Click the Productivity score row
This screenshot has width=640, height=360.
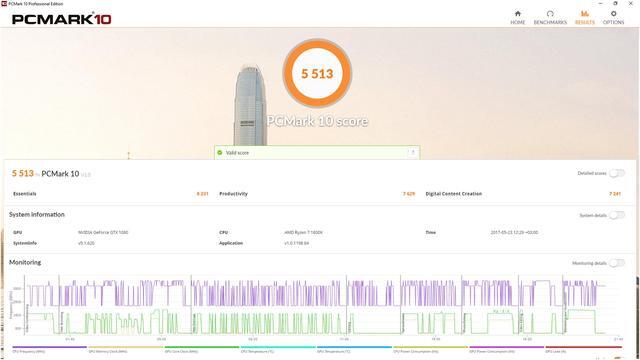point(317,194)
